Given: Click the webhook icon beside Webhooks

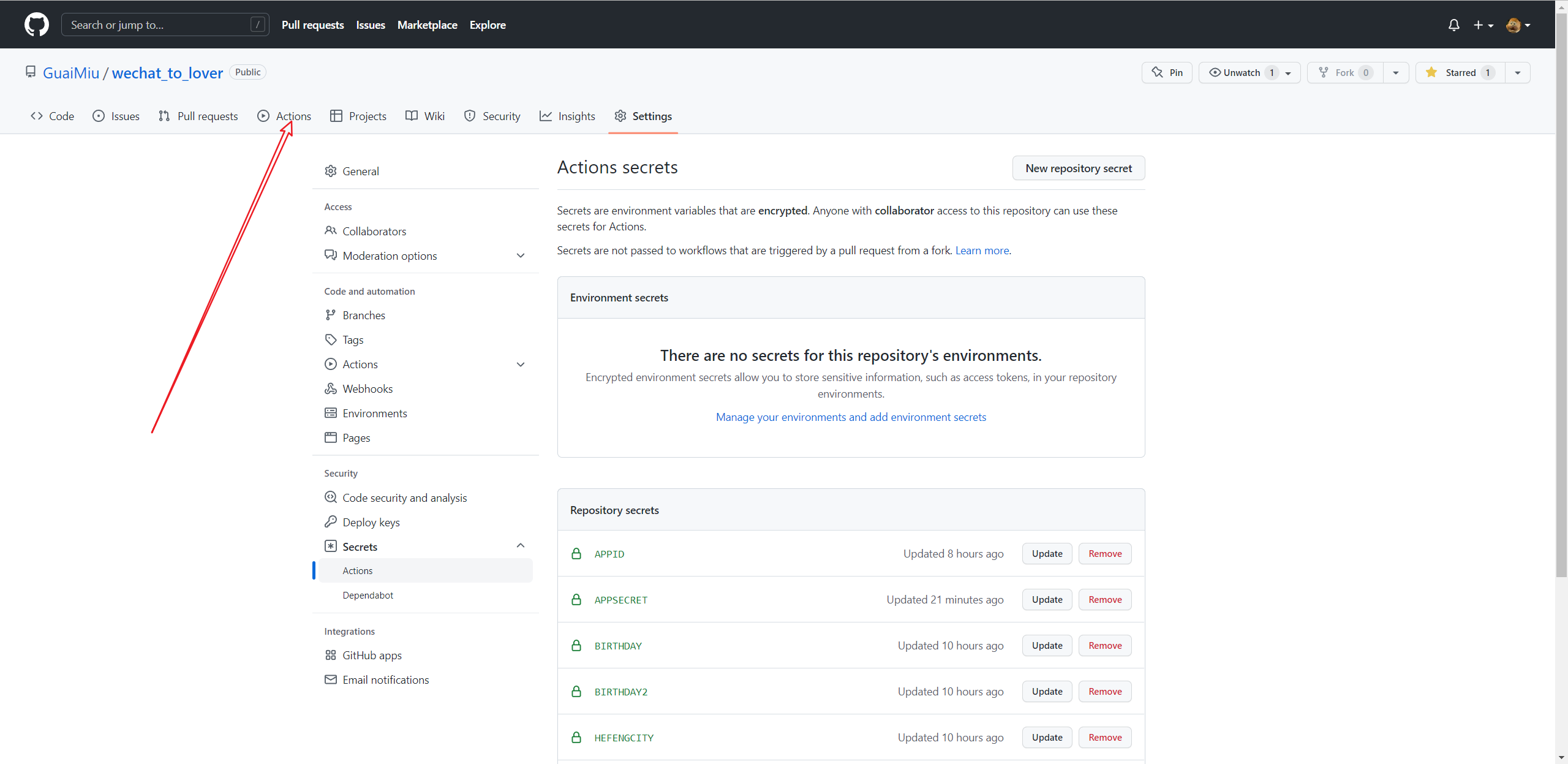Looking at the screenshot, I should (x=331, y=388).
